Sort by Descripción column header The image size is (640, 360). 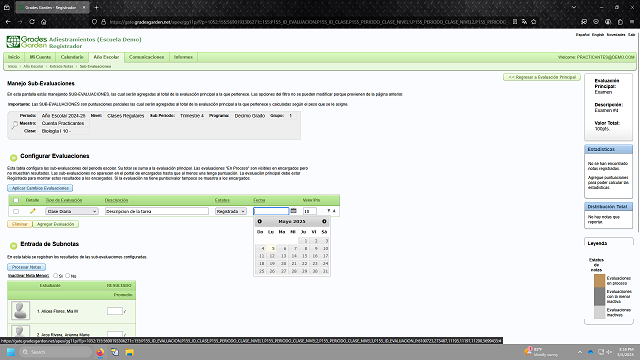point(116,200)
